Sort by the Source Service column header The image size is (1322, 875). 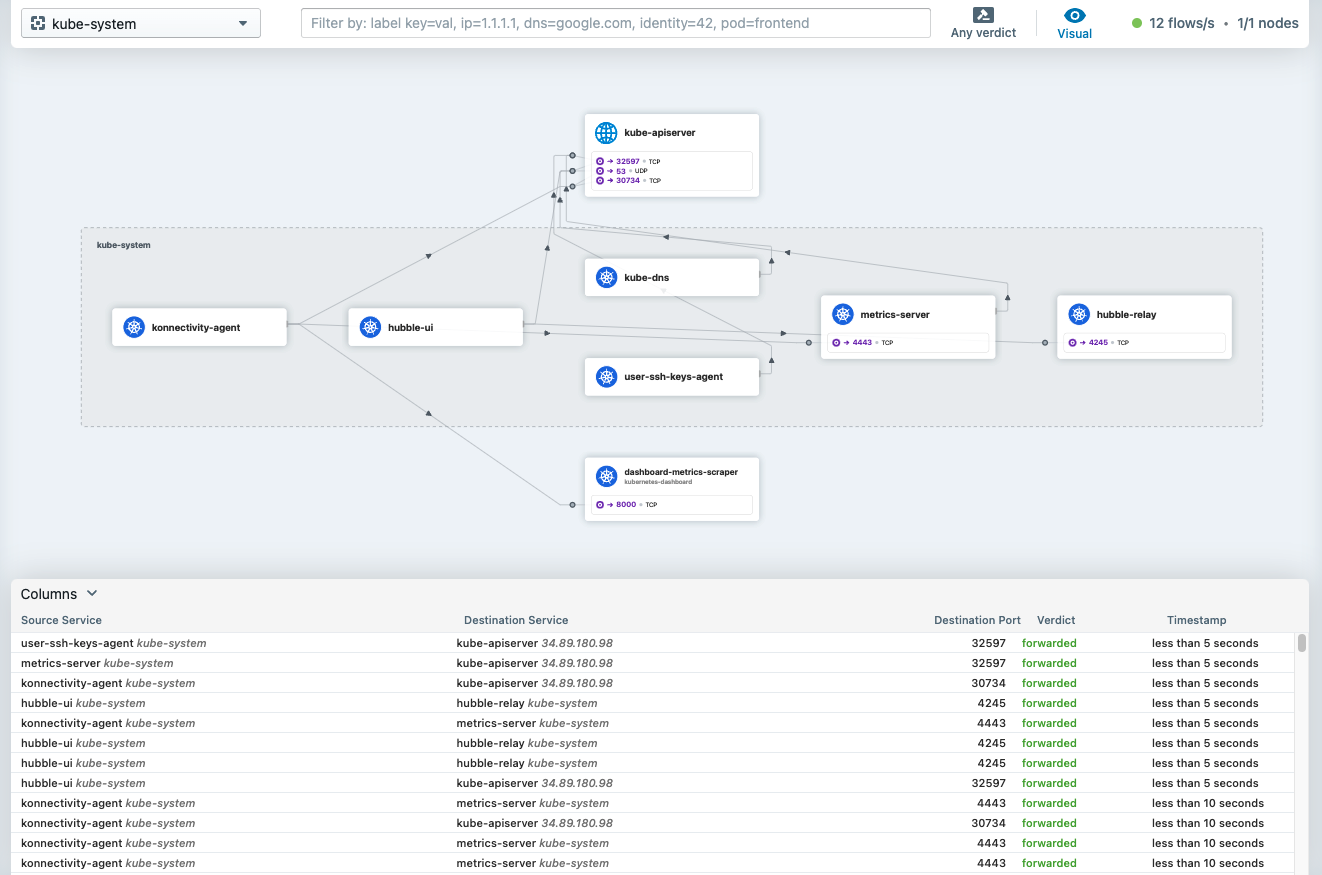(61, 620)
